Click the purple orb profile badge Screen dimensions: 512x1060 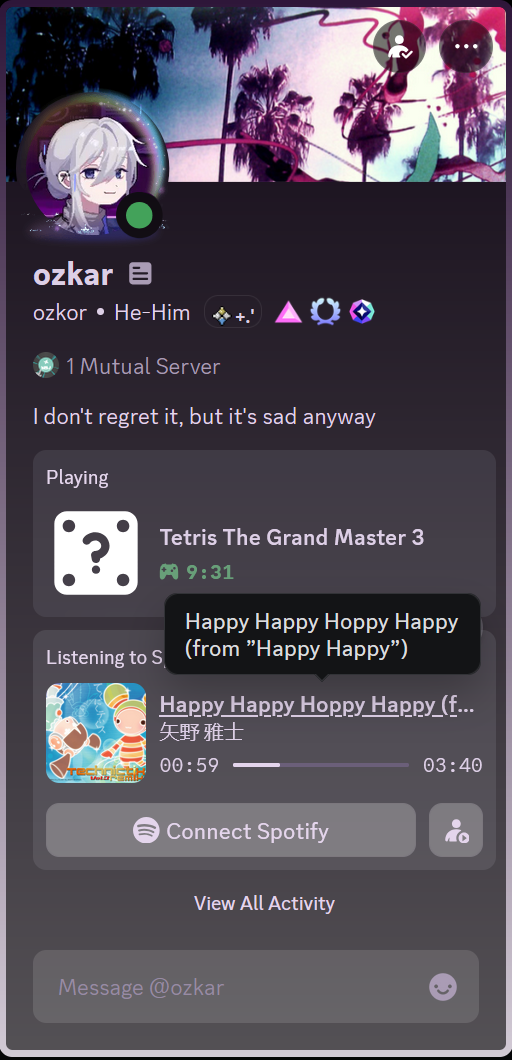tap(362, 312)
